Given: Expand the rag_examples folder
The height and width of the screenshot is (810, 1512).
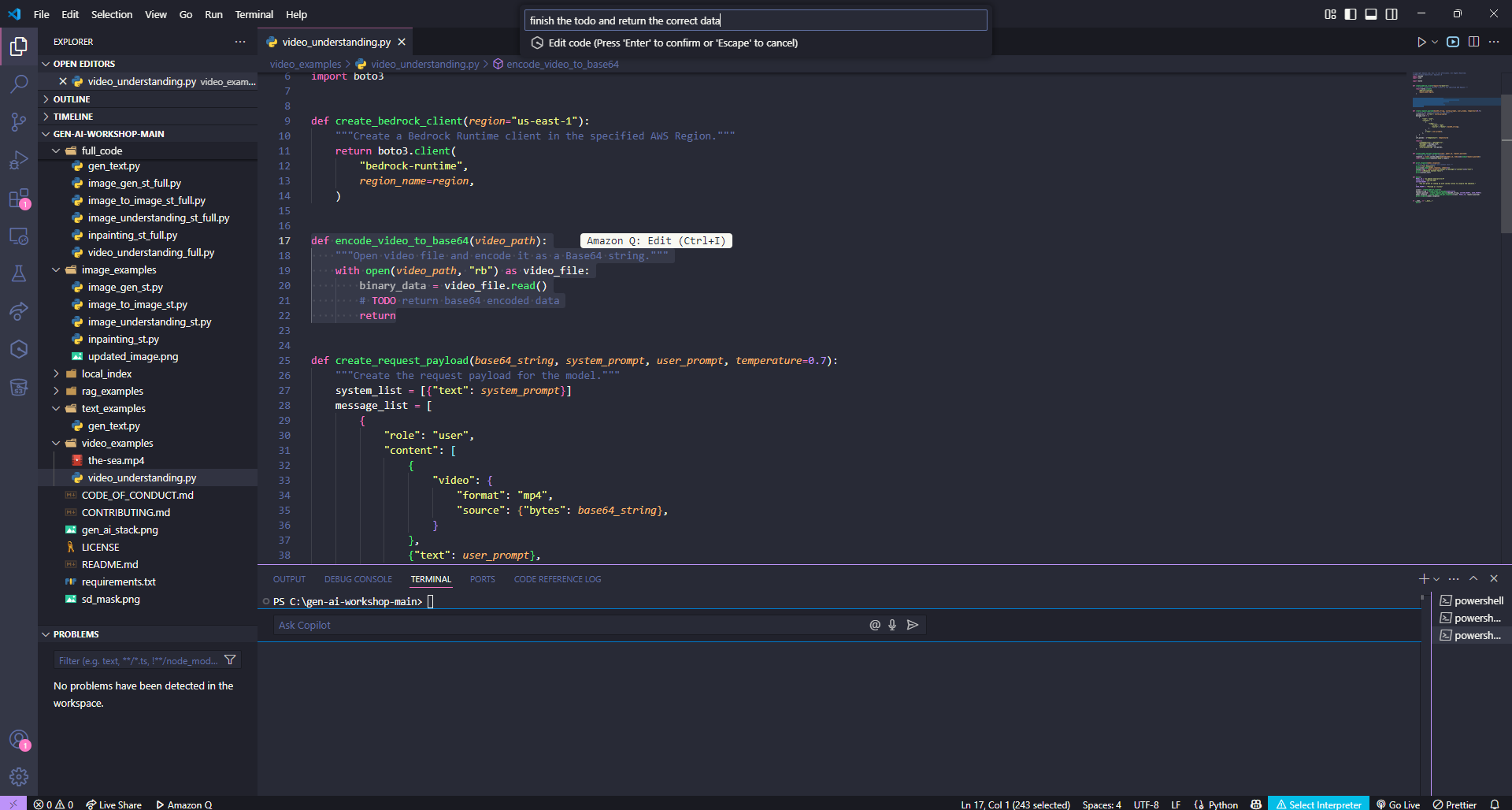Looking at the screenshot, I should click(x=56, y=391).
